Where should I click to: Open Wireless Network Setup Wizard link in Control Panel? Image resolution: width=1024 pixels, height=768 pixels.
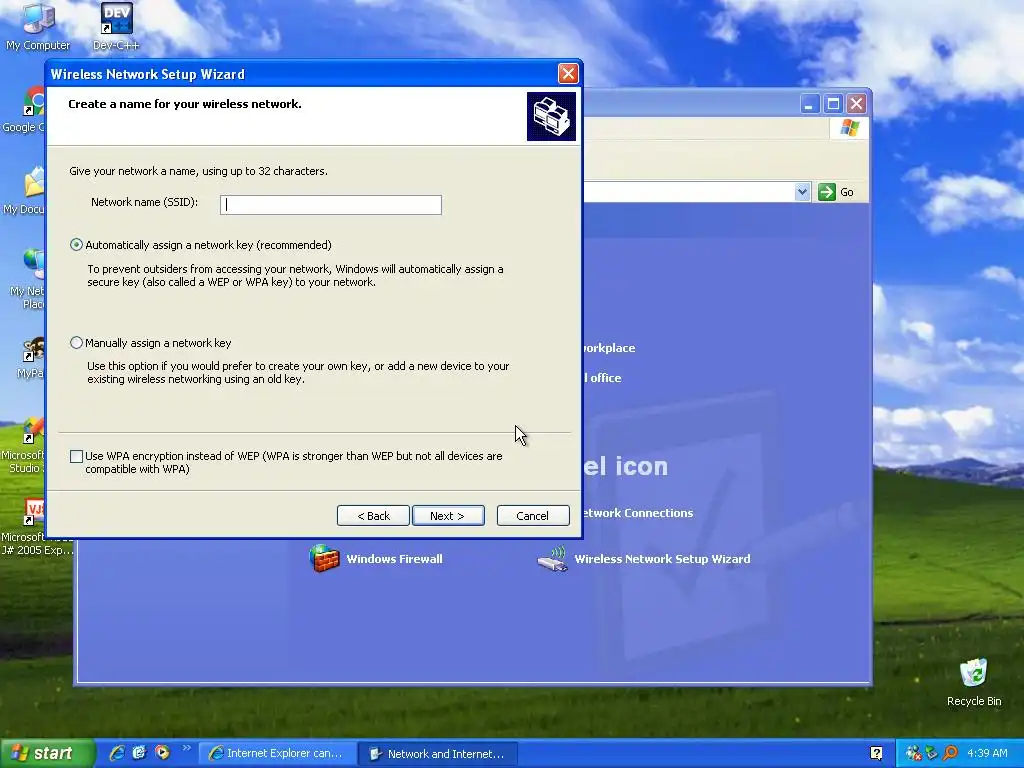point(662,559)
